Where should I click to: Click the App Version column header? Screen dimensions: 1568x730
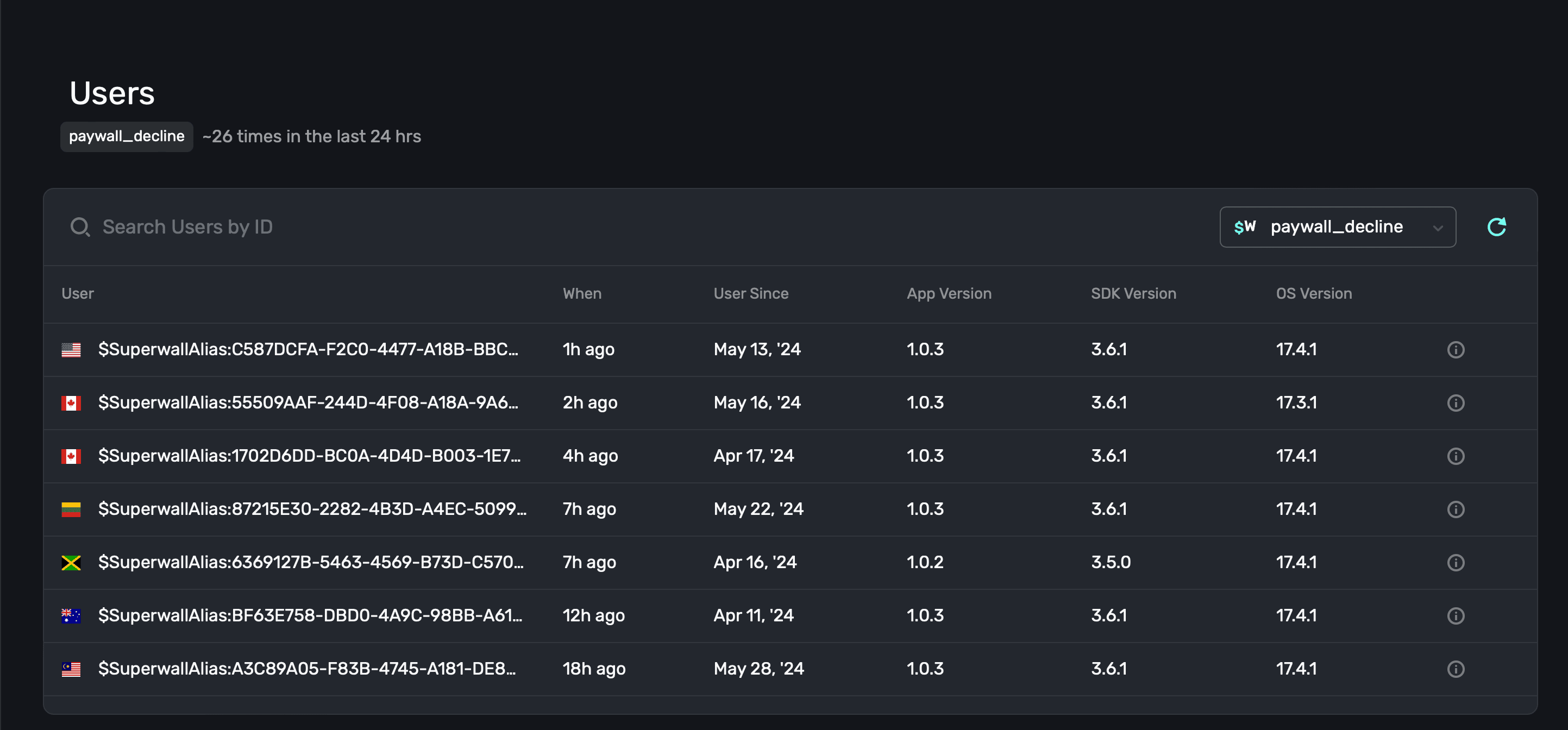(949, 294)
